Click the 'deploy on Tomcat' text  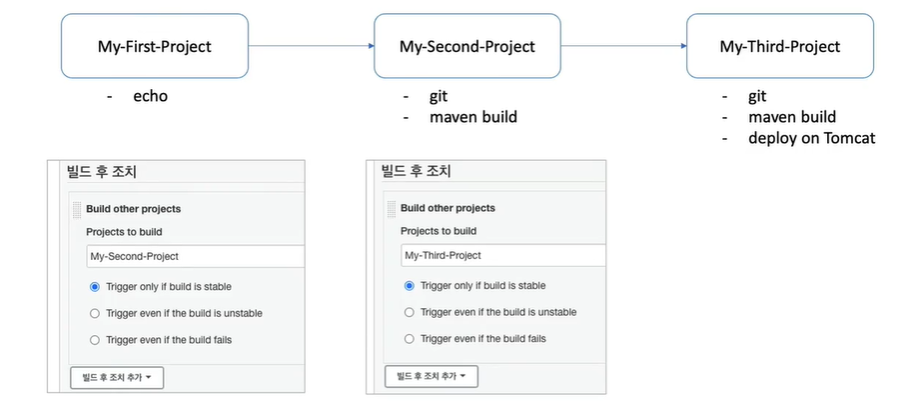coord(811,139)
